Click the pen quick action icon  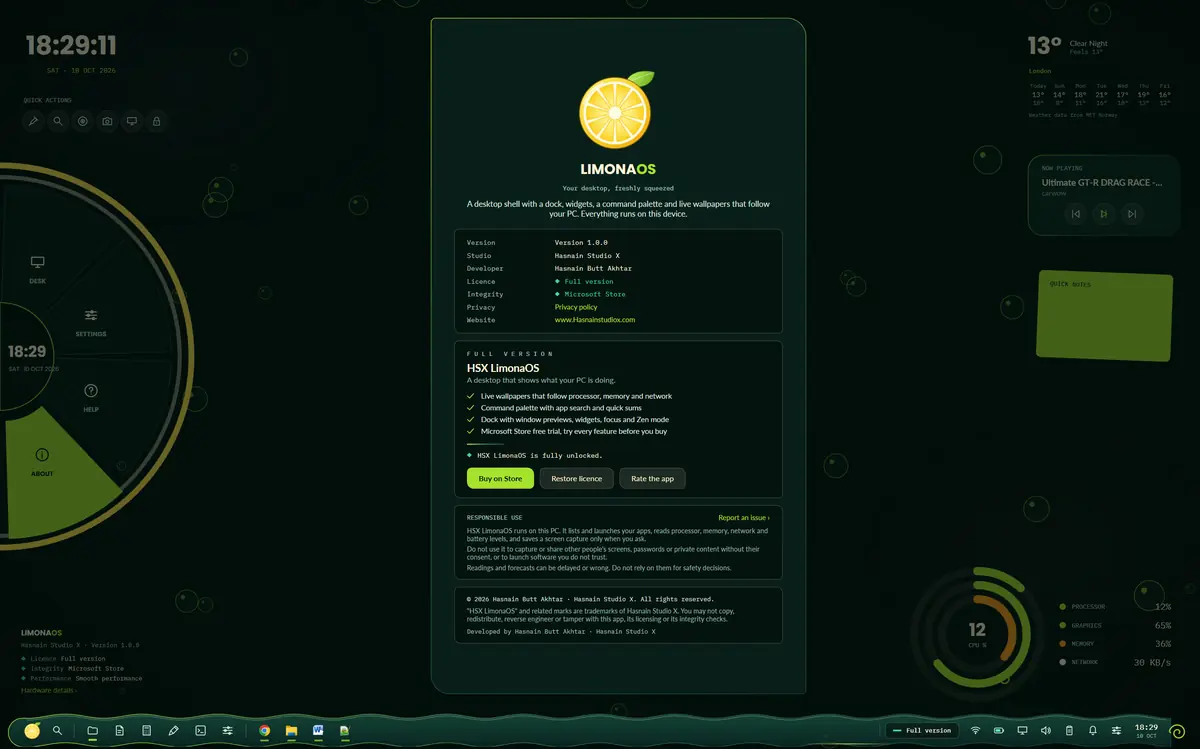(34, 121)
